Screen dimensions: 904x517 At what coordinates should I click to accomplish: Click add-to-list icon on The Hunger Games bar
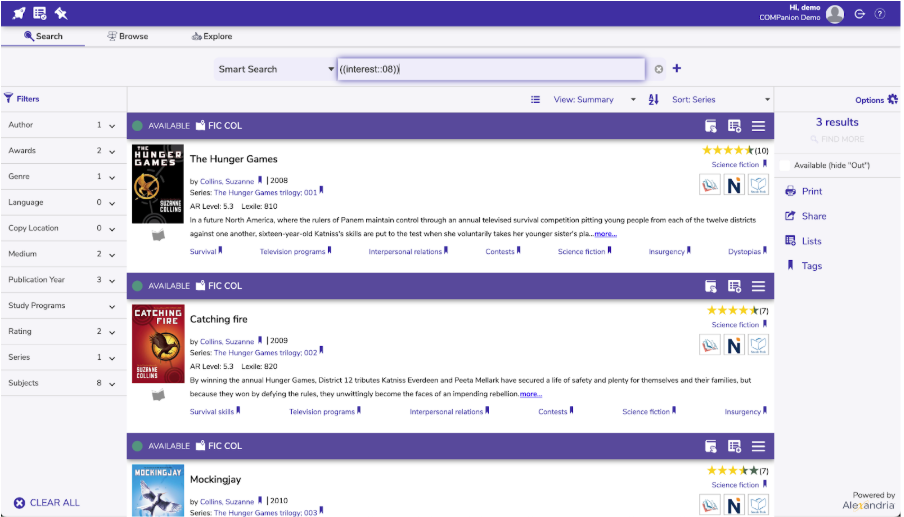click(734, 126)
